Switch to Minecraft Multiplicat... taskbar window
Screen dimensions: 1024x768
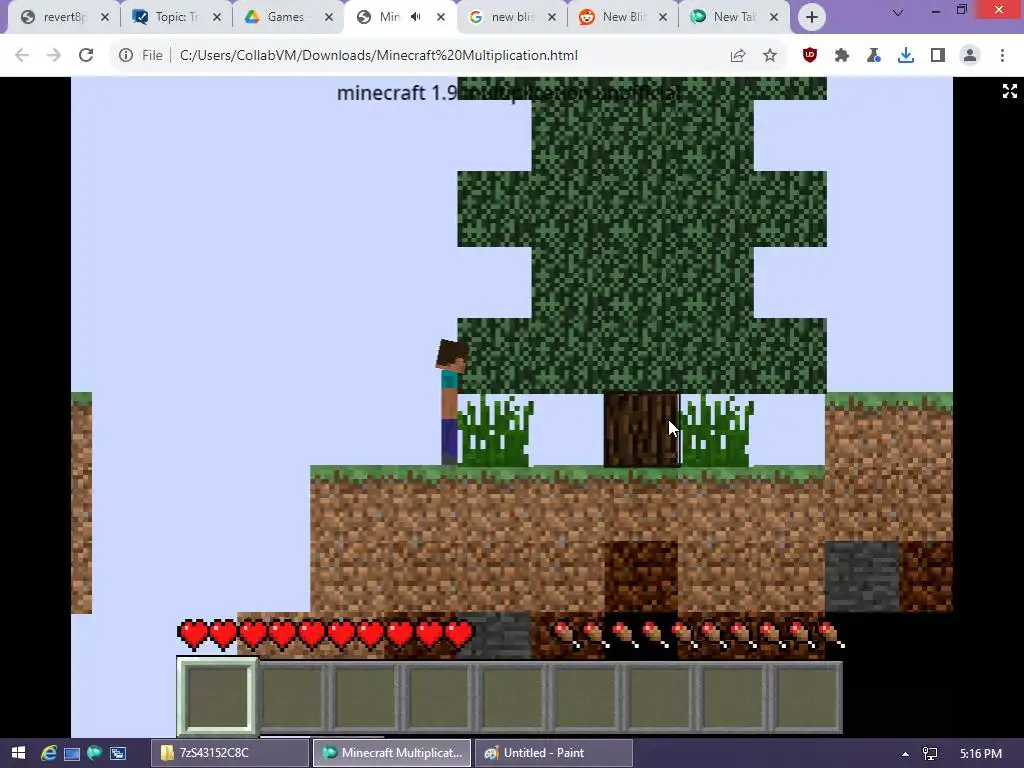(392, 753)
